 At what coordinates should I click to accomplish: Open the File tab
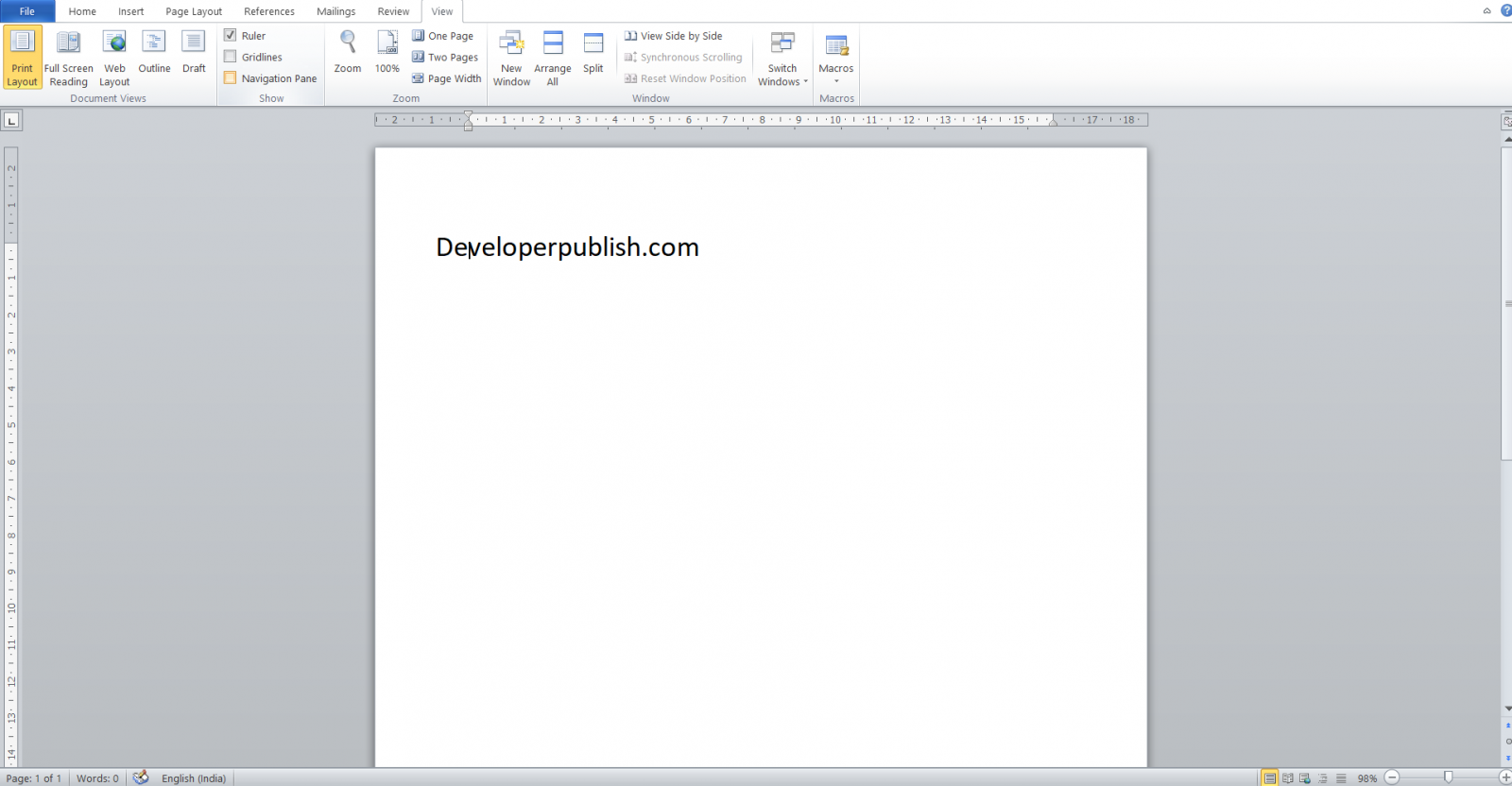click(27, 11)
